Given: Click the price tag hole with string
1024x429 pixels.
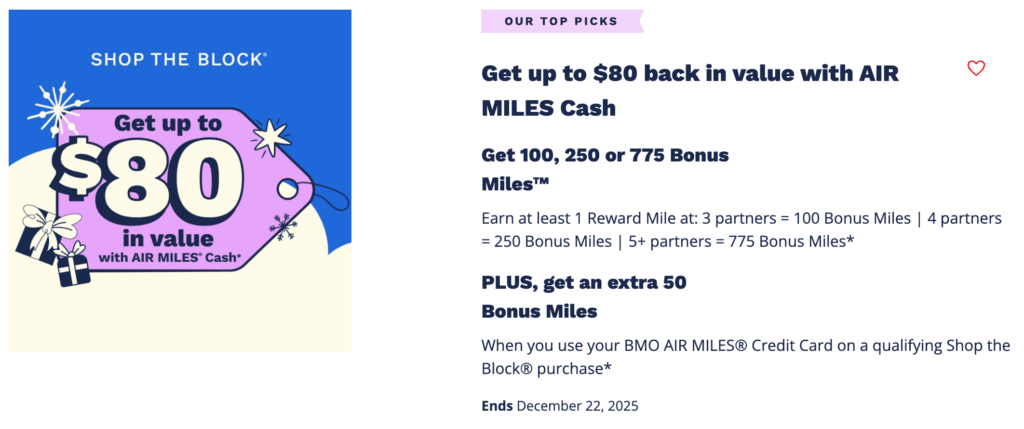Looking at the screenshot, I should pos(288,187).
